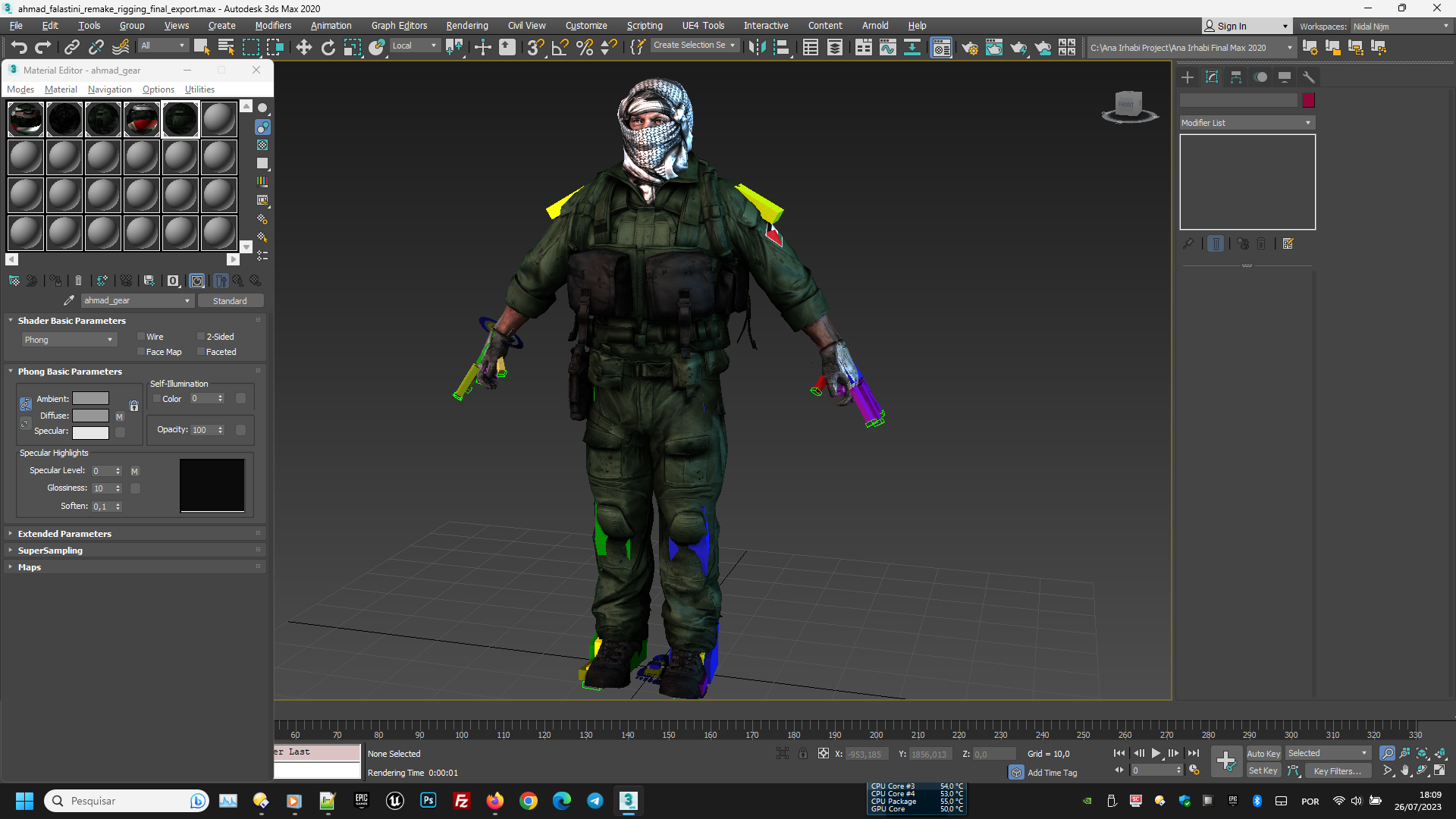This screenshot has width=1456, height=819.
Task: Open the Utilities wrench panel icon
Action: click(1308, 77)
